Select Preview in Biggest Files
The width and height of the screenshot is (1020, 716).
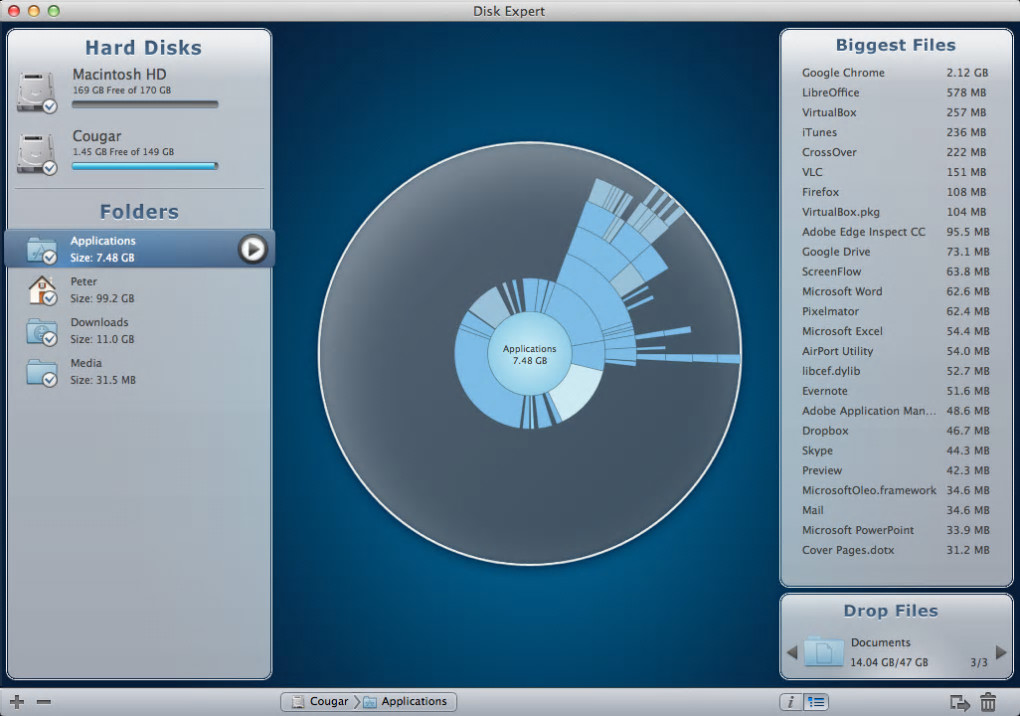pyautogui.click(x=895, y=470)
